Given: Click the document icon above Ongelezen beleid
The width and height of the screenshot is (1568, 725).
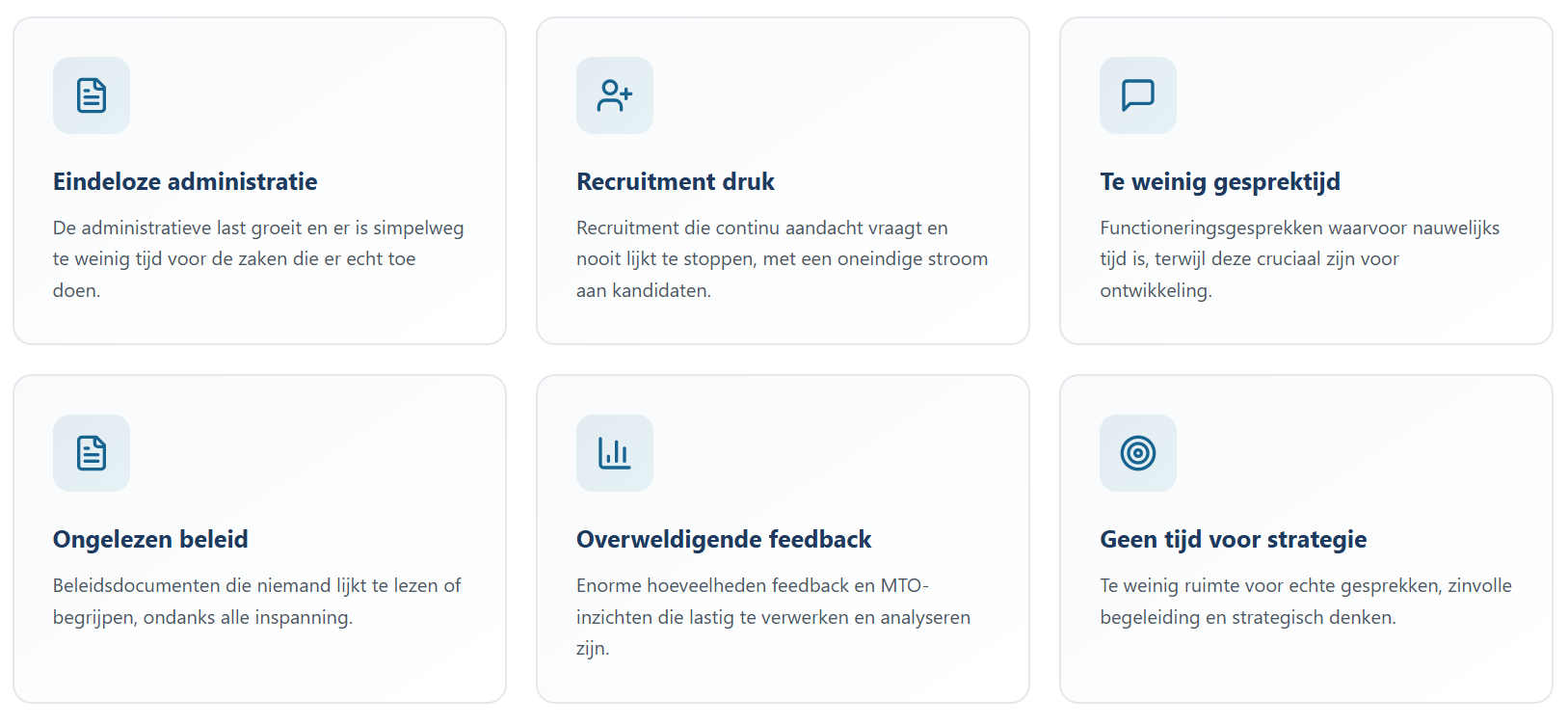Looking at the screenshot, I should tap(92, 453).
